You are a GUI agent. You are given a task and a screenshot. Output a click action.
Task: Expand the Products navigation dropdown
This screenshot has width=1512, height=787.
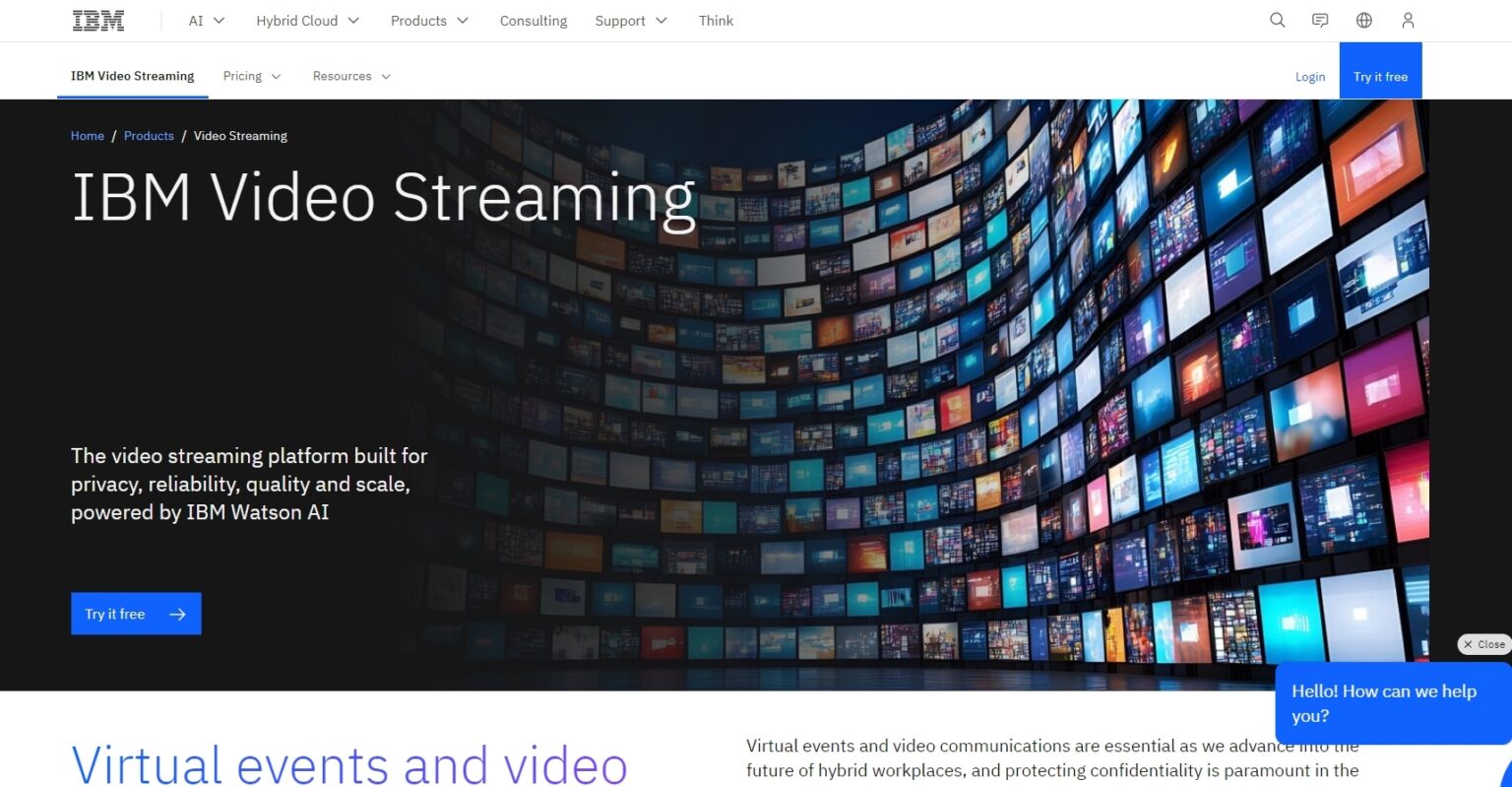point(429,20)
